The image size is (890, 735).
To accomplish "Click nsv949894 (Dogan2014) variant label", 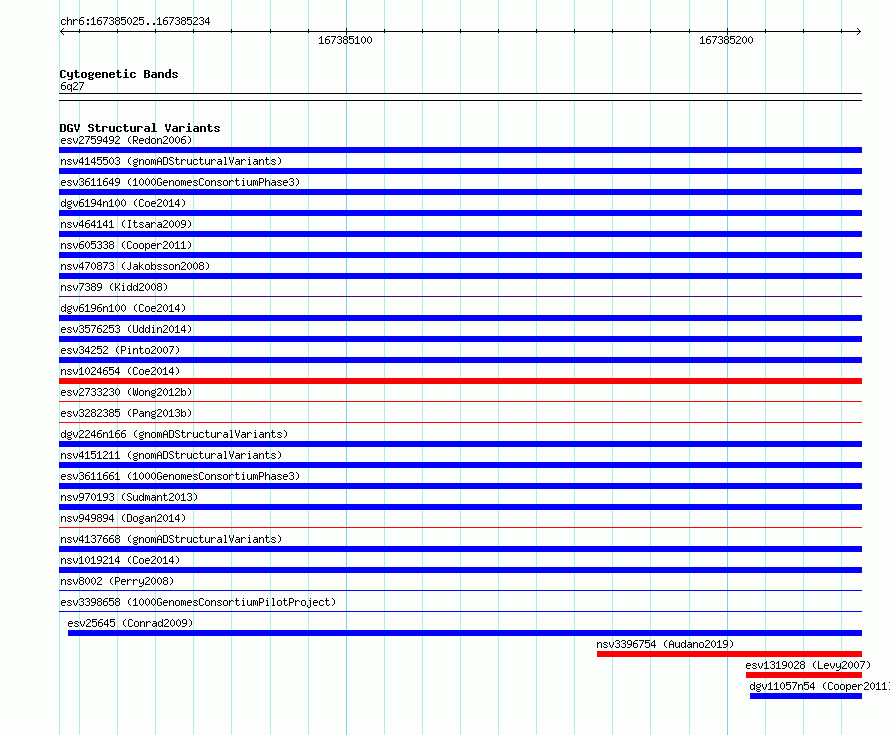I will pos(123,518).
